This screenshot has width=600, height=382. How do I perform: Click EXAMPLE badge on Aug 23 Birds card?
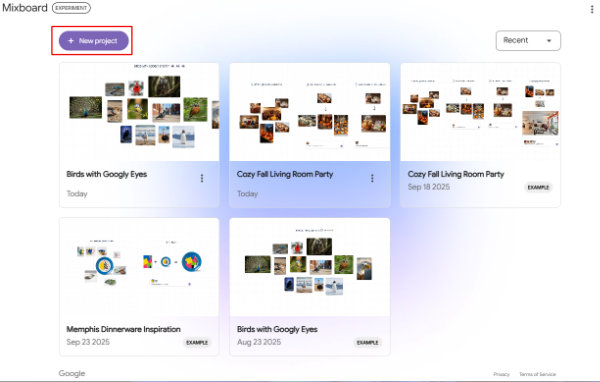point(367,343)
